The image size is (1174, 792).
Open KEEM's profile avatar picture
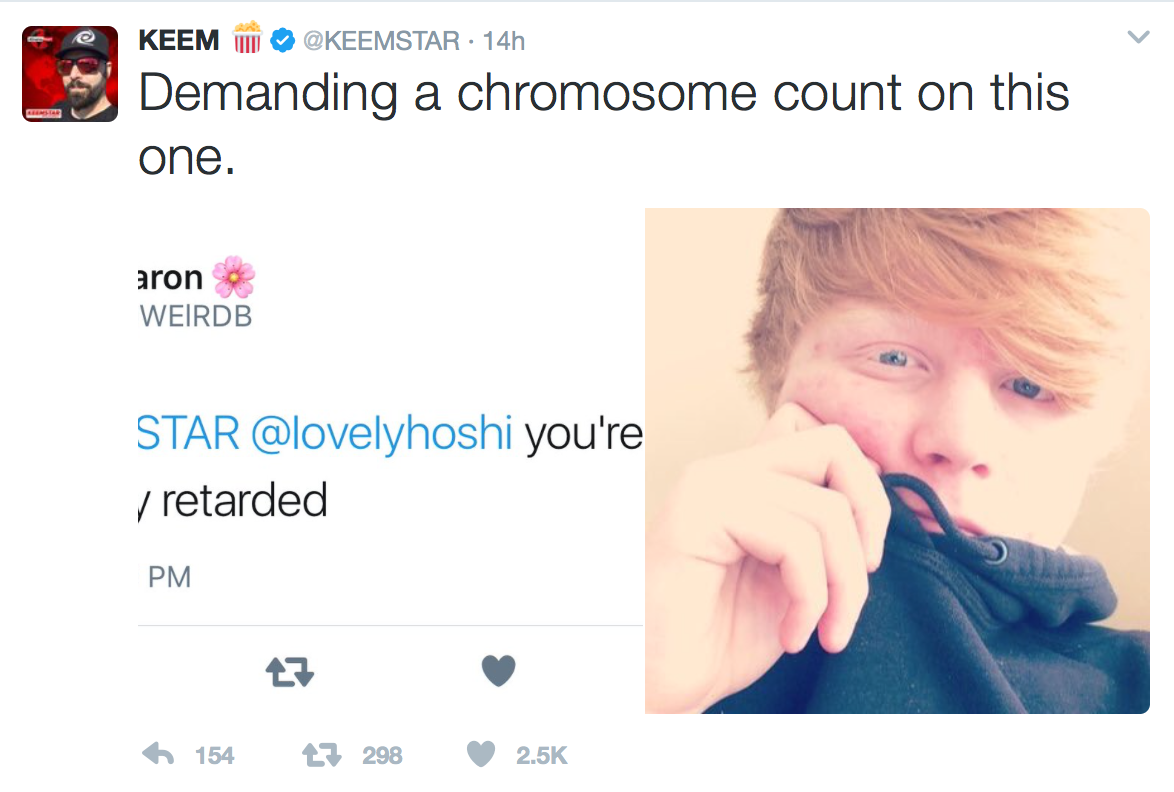click(x=70, y=74)
